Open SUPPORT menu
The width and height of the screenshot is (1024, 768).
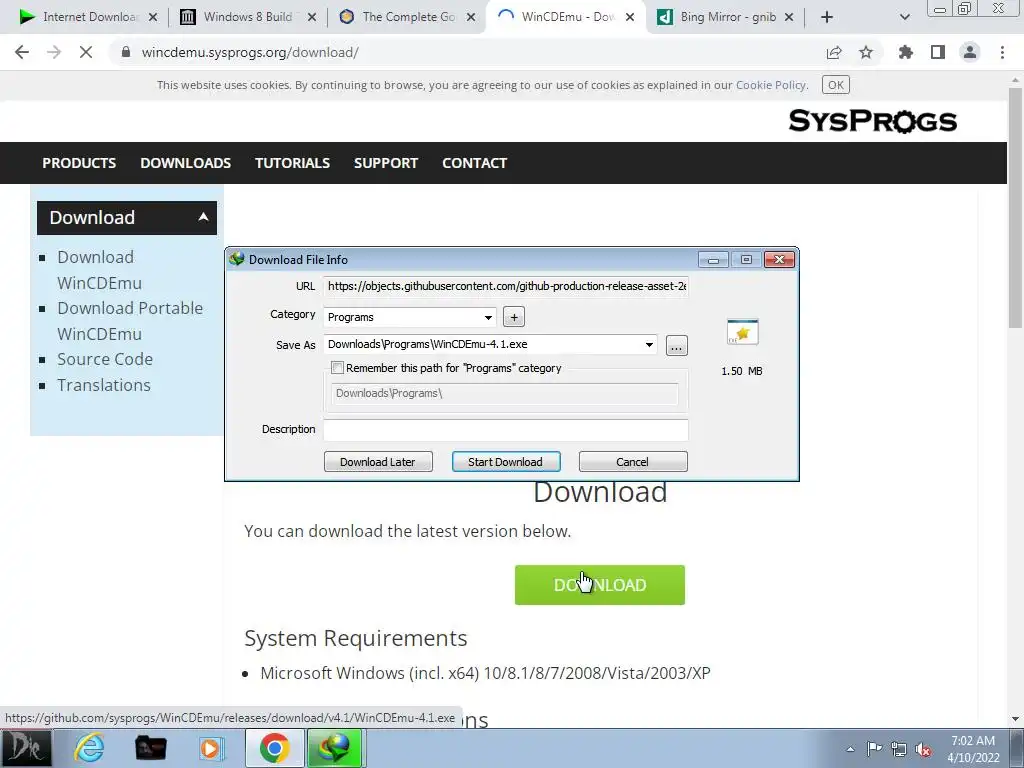point(386,163)
